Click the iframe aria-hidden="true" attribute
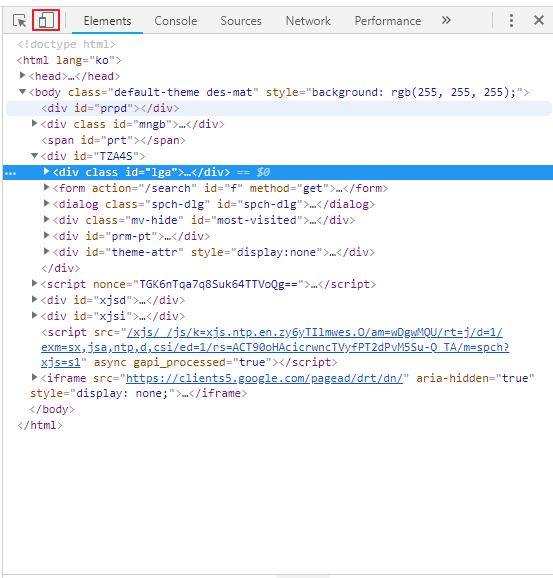Viewport: 553px width, 578px height. (475, 379)
